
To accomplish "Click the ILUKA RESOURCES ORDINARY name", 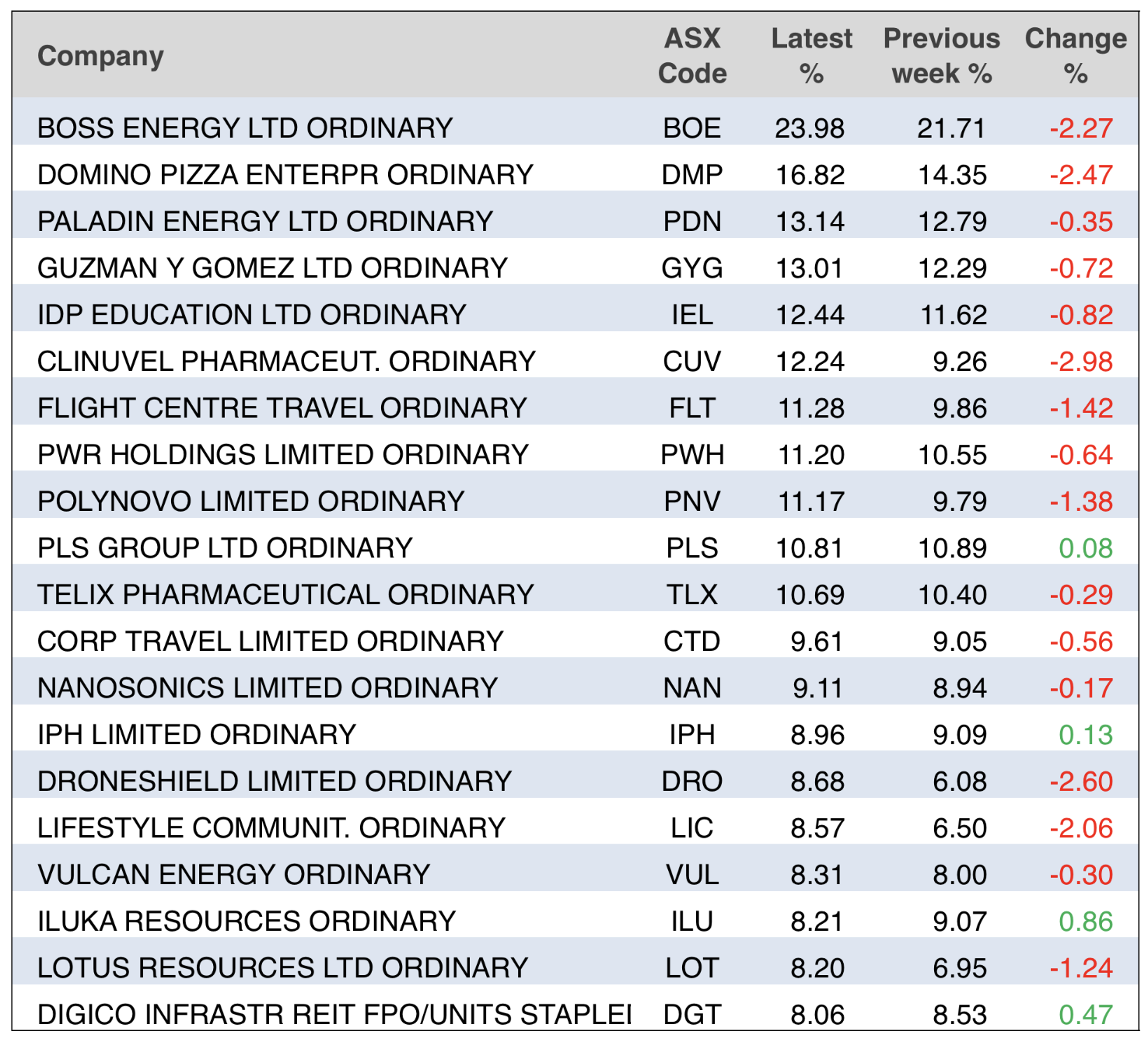I will pyautogui.click(x=247, y=921).
